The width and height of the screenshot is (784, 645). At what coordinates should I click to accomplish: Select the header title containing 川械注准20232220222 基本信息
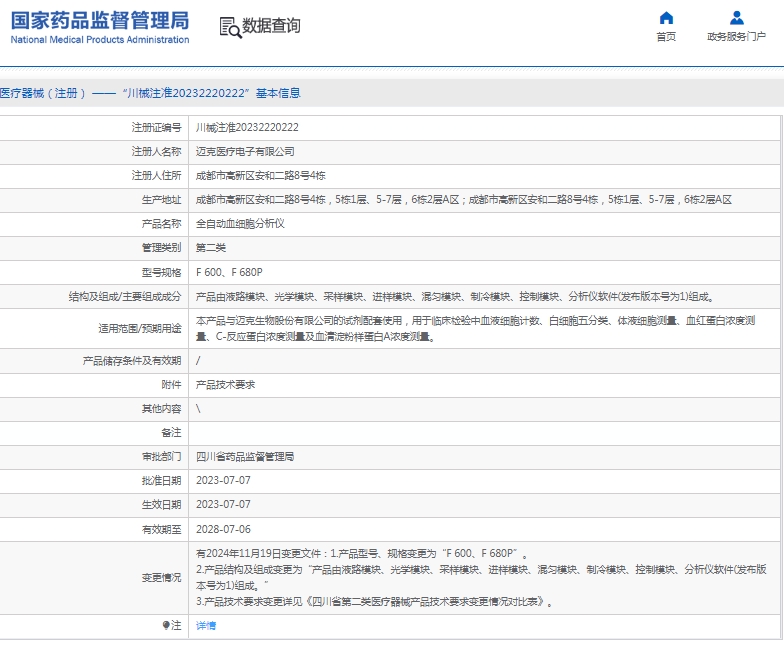(x=150, y=93)
